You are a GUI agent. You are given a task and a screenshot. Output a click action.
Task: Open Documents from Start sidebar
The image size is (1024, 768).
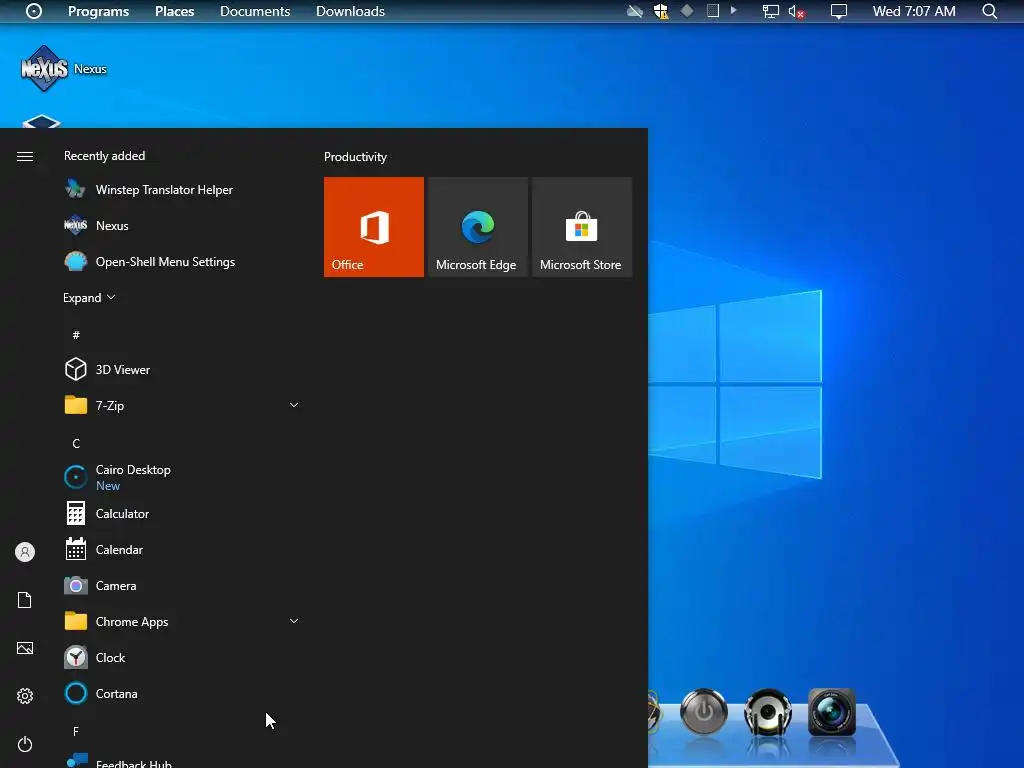click(25, 600)
